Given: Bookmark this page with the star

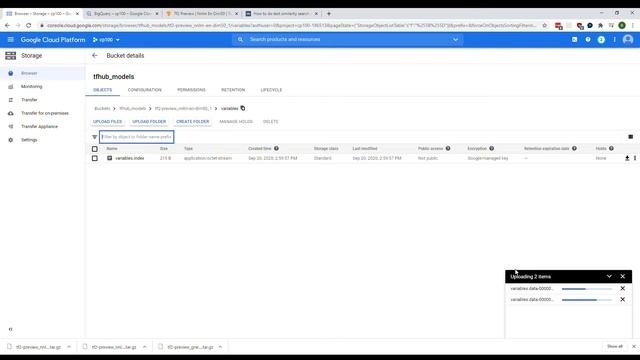Looking at the screenshot, I should [544, 25].
